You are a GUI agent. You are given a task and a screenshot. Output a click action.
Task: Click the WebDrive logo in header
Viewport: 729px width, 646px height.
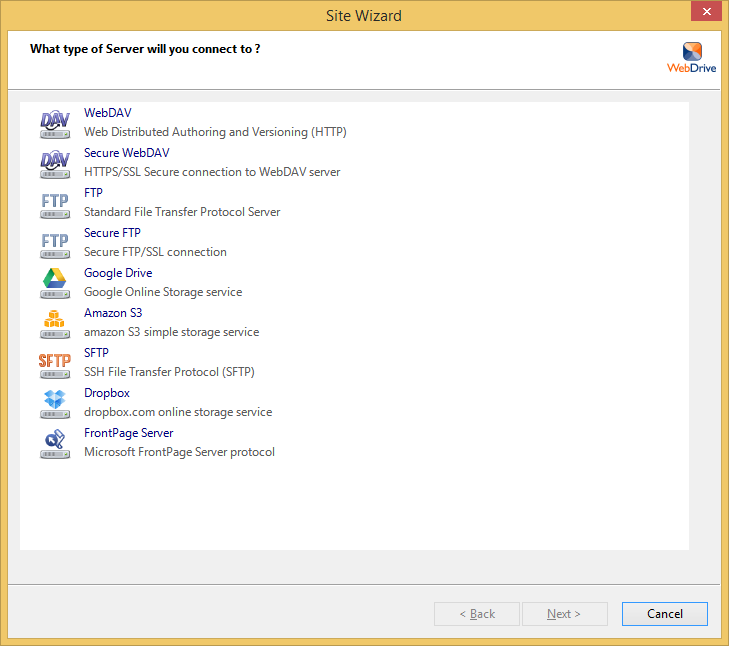(691, 58)
